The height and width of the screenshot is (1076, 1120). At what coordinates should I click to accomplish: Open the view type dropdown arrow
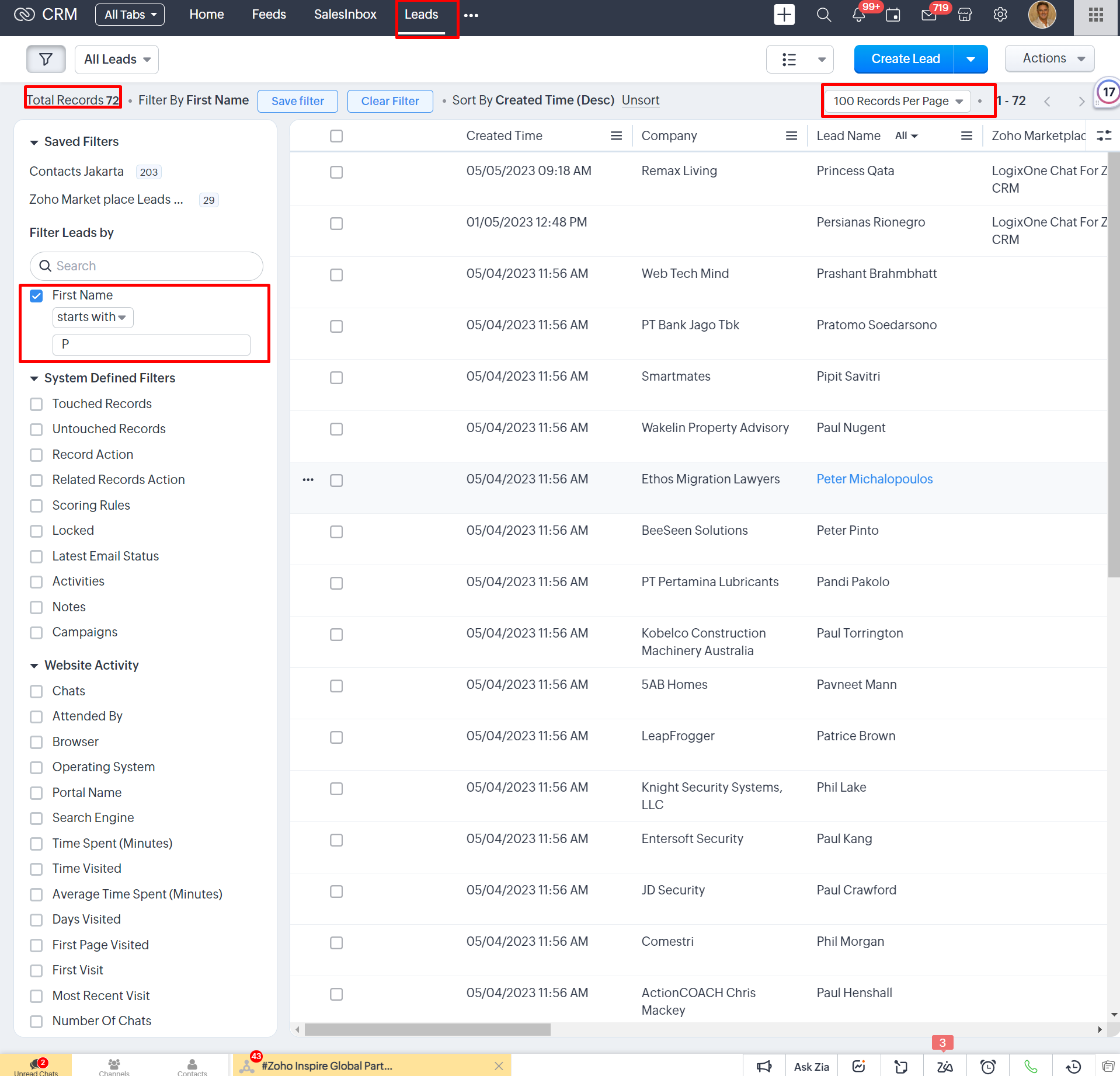822,60
